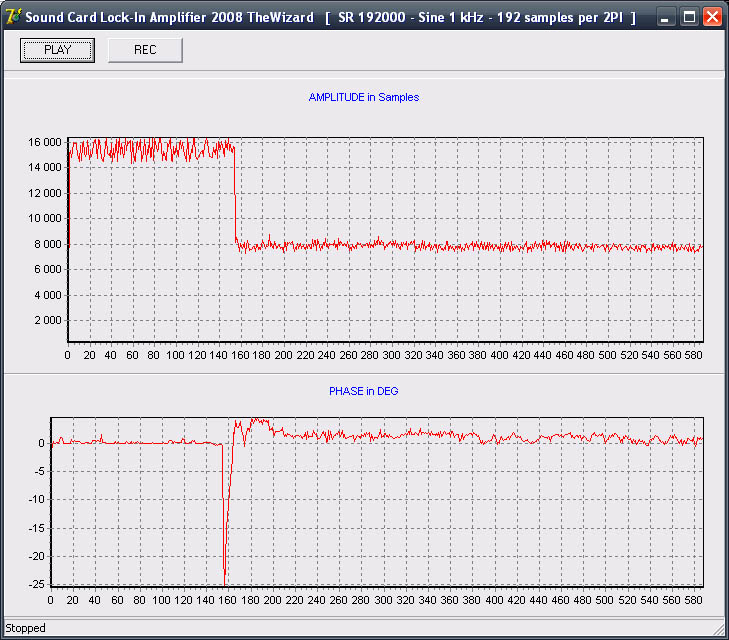Viewport: 729px width, 640px height.
Task: Select the 'AMPLITUDE in Samples' chart title
Action: pos(363,98)
